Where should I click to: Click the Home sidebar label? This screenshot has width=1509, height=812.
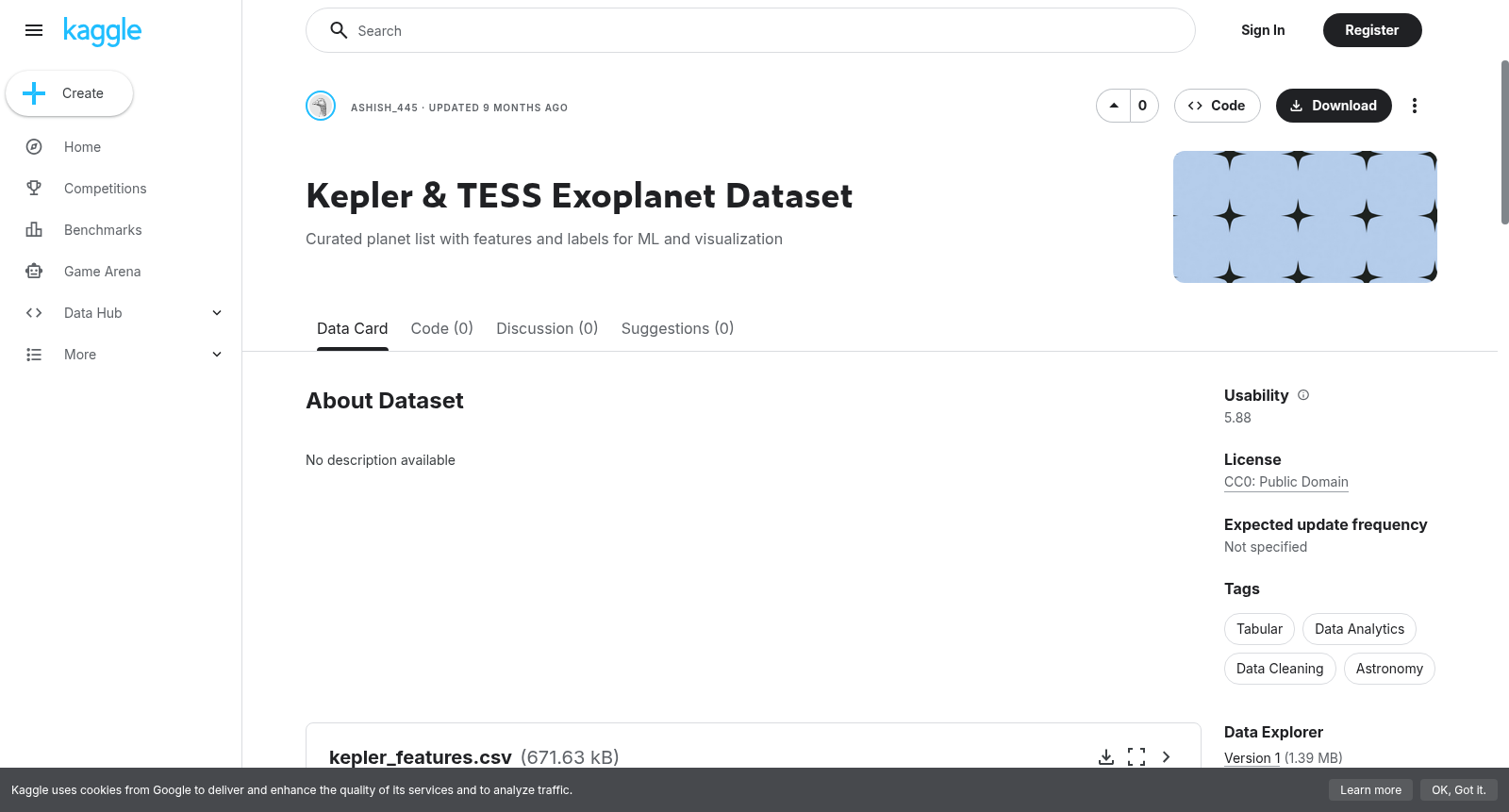pos(82,147)
